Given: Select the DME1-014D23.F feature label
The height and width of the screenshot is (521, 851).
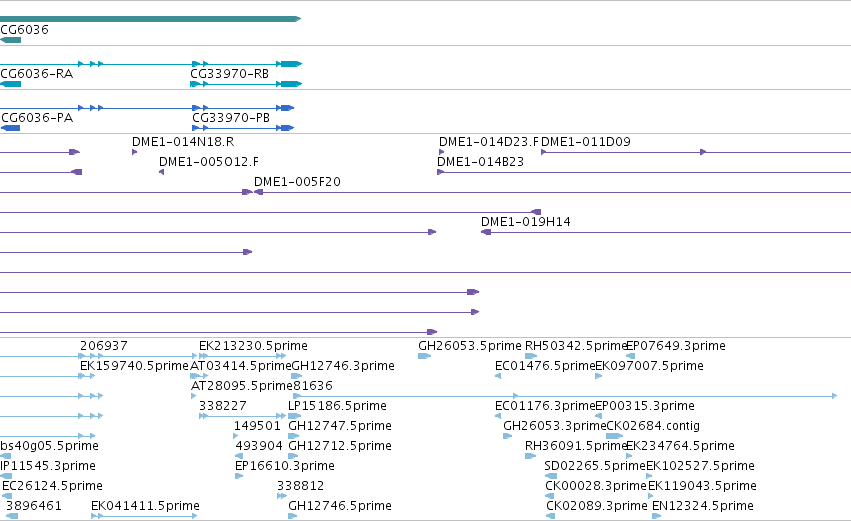Looking at the screenshot, I should [488, 142].
